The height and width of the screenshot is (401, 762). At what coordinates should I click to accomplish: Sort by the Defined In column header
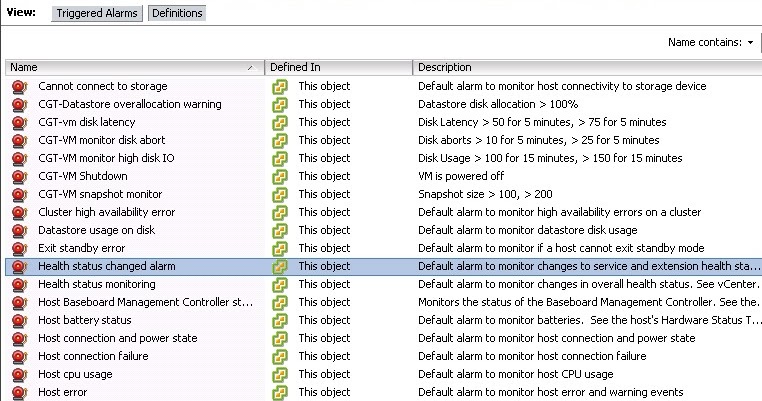tap(338, 68)
